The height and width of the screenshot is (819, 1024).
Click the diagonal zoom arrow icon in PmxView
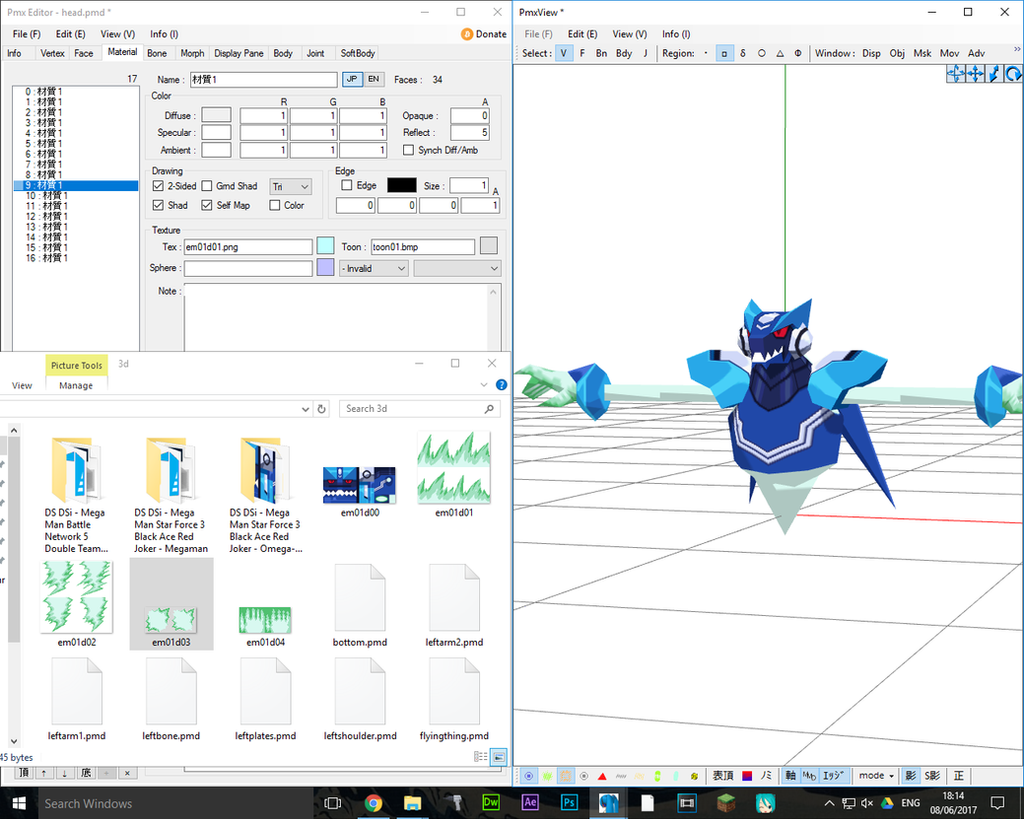tap(994, 74)
